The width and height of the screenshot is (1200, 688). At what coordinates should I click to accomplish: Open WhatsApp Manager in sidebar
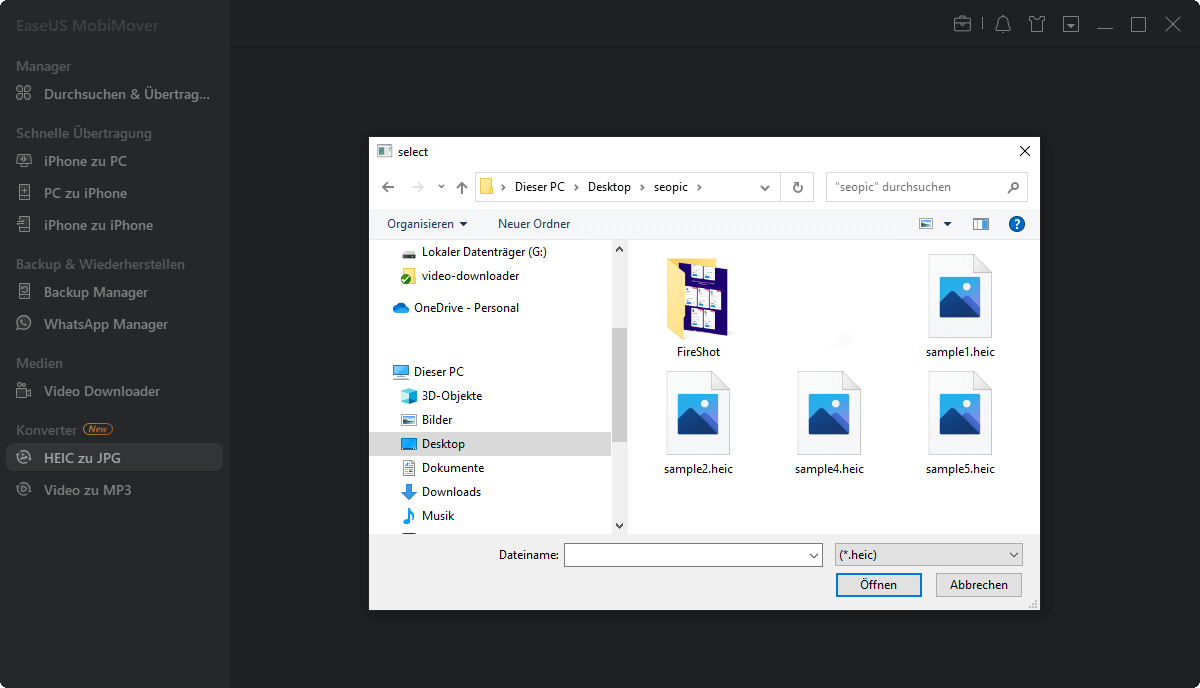pos(115,324)
